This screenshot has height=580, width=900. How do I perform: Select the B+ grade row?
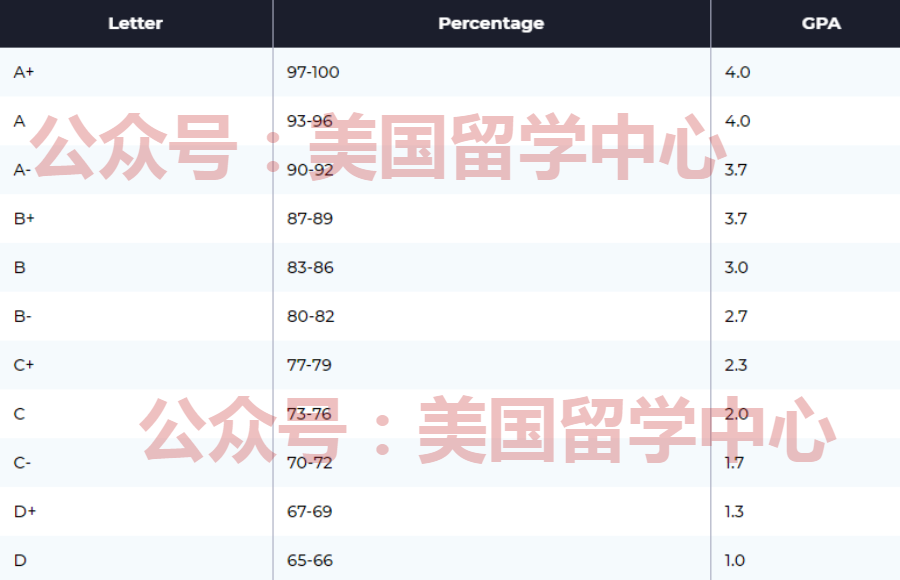[x=22, y=218]
